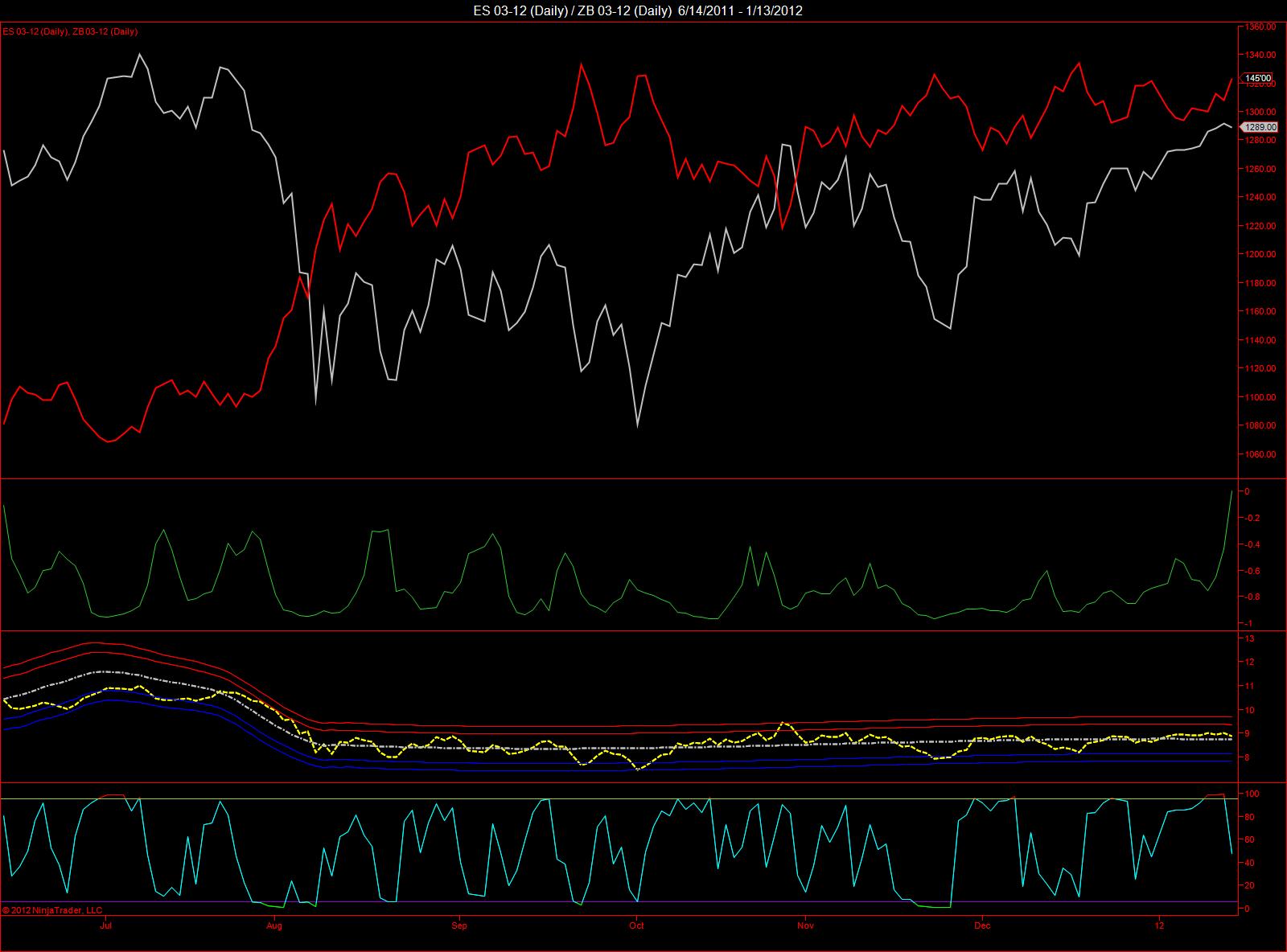Click the 1240.00 level on the price axis

coord(1260,197)
